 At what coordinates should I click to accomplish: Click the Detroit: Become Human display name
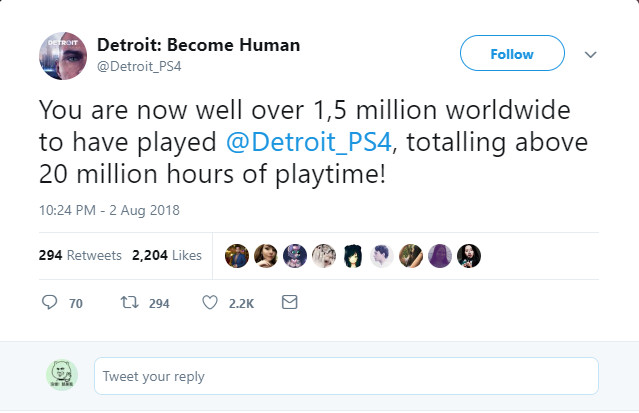point(198,46)
